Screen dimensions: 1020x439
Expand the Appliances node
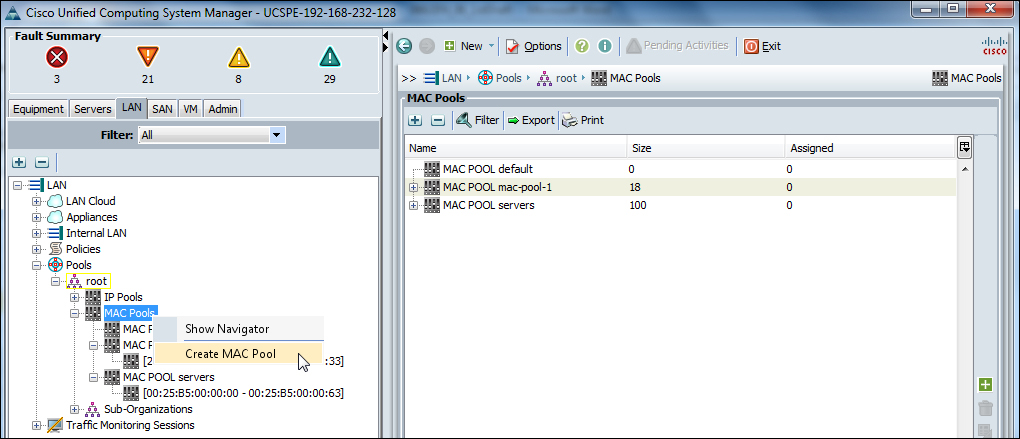click(x=36, y=217)
